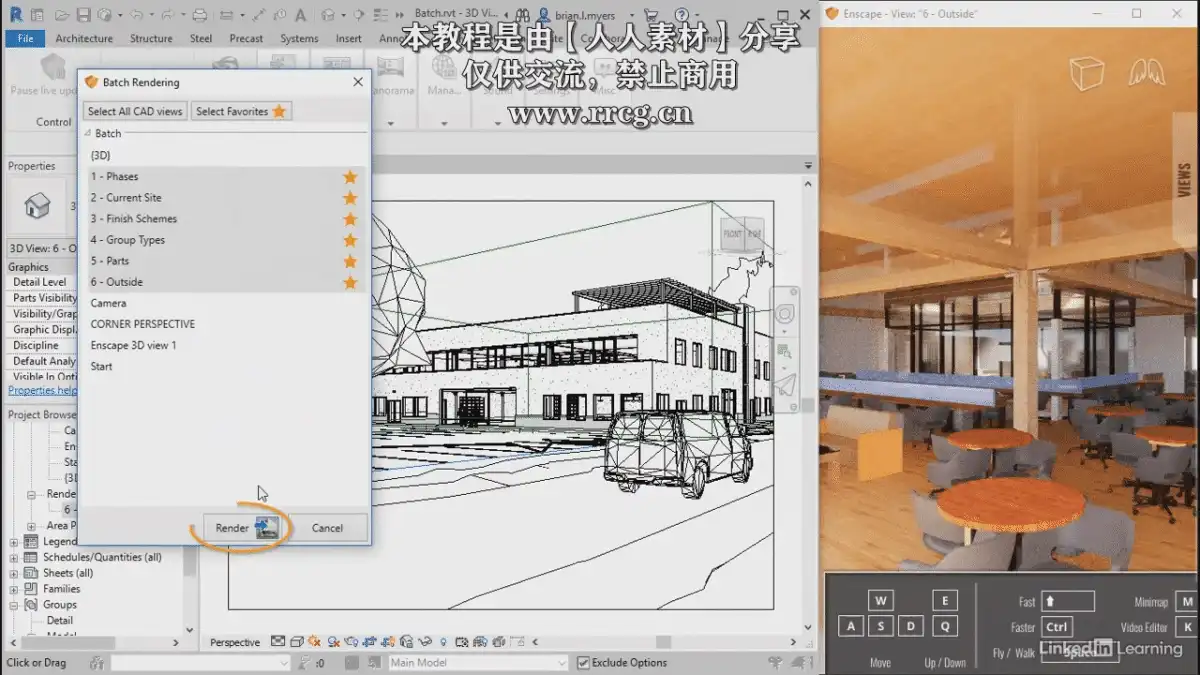Toggle the Exclude Options checkbox
1200x675 pixels.
[584, 662]
